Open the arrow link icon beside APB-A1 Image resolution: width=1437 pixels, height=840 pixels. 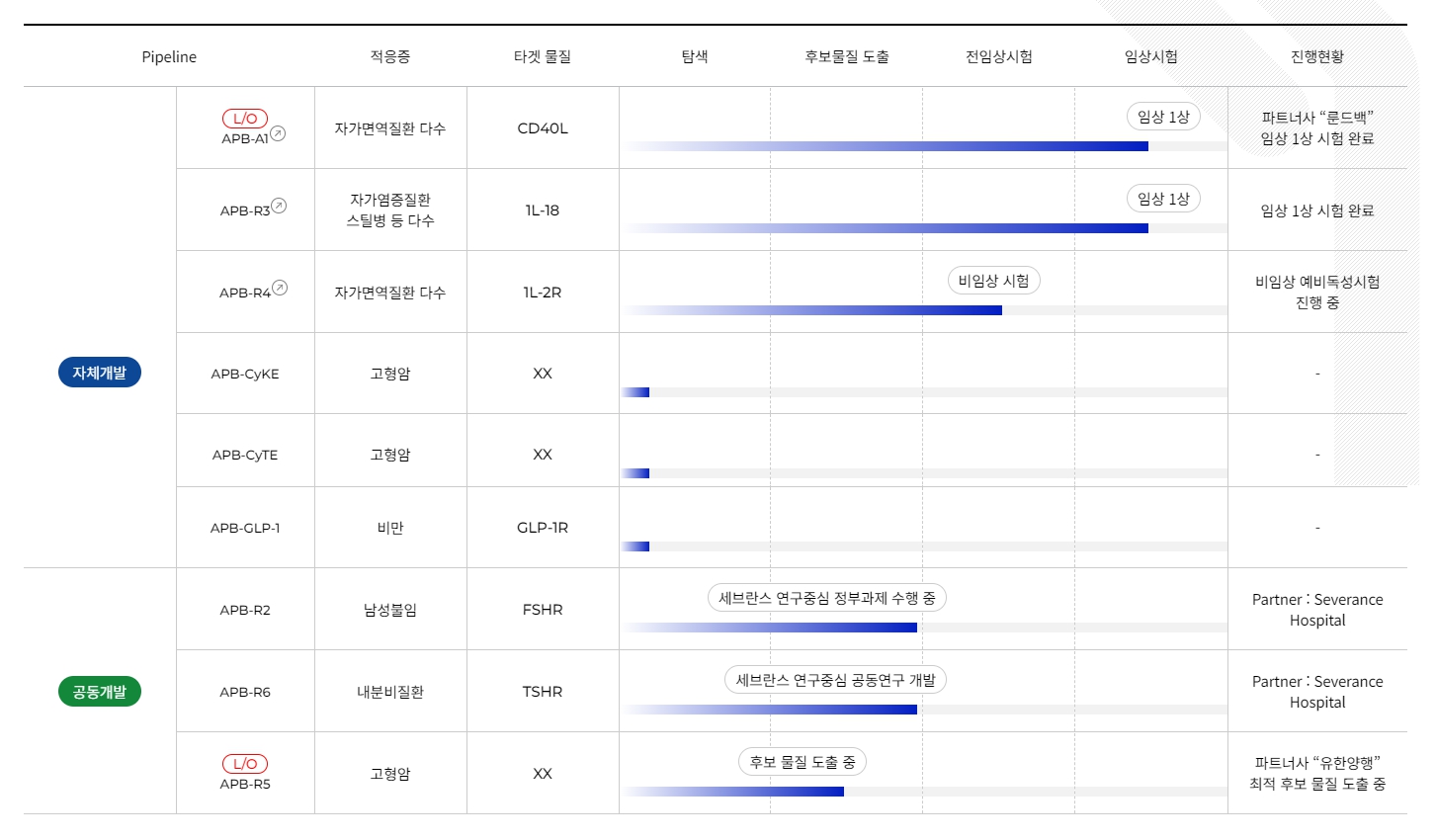(x=278, y=133)
